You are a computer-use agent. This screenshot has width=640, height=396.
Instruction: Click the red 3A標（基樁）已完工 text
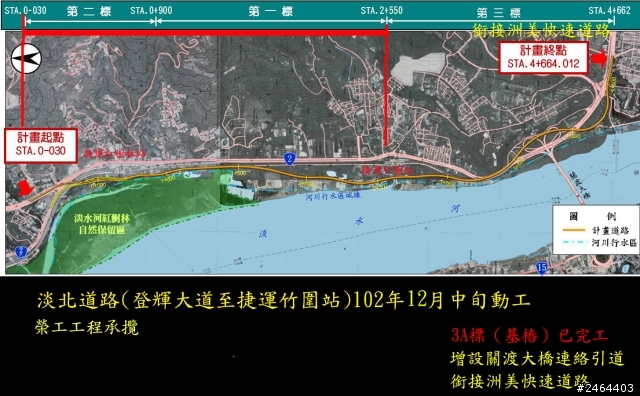(x=529, y=336)
